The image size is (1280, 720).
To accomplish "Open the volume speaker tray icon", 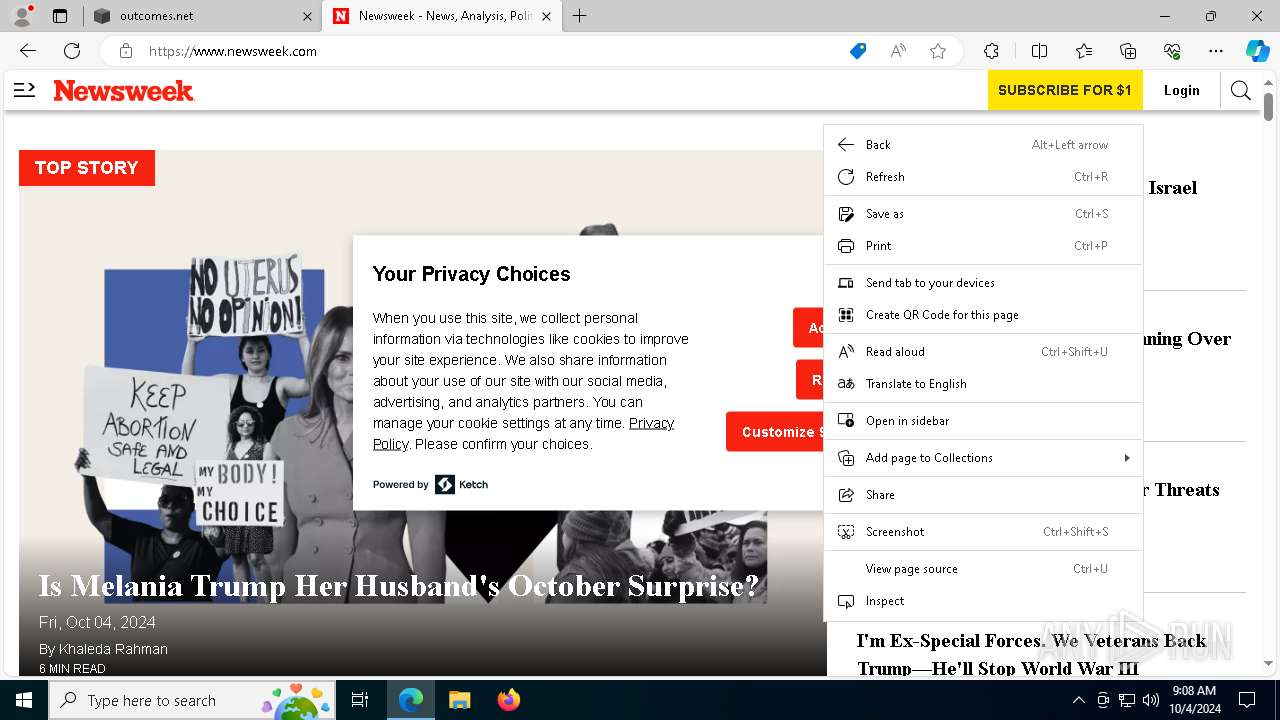I will (x=1150, y=700).
